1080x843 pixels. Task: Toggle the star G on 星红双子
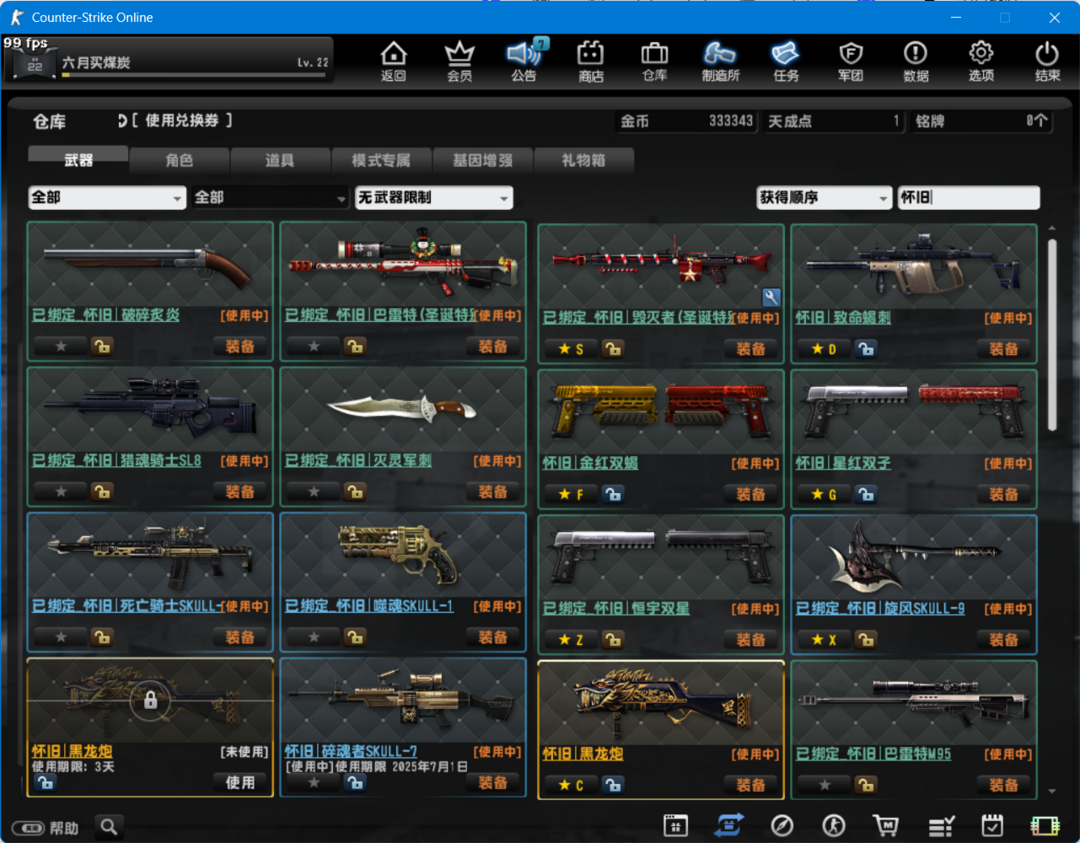coord(824,494)
